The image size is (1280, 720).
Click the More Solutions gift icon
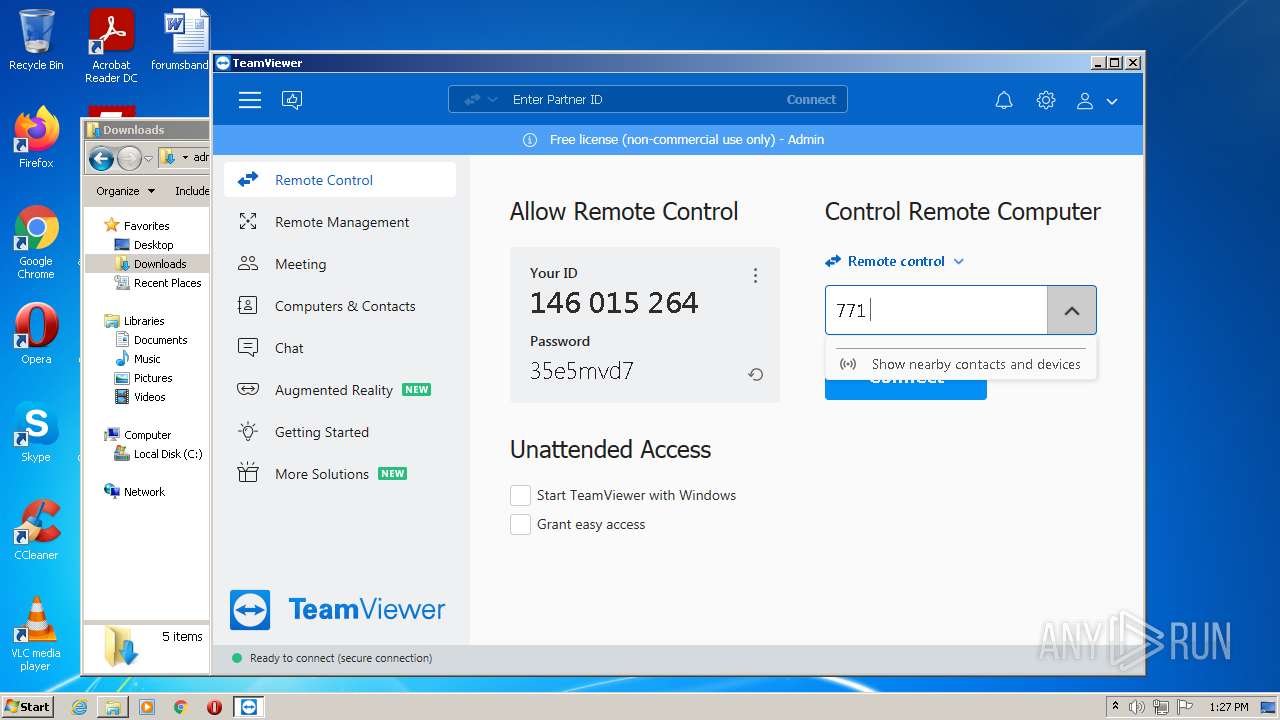coord(248,474)
